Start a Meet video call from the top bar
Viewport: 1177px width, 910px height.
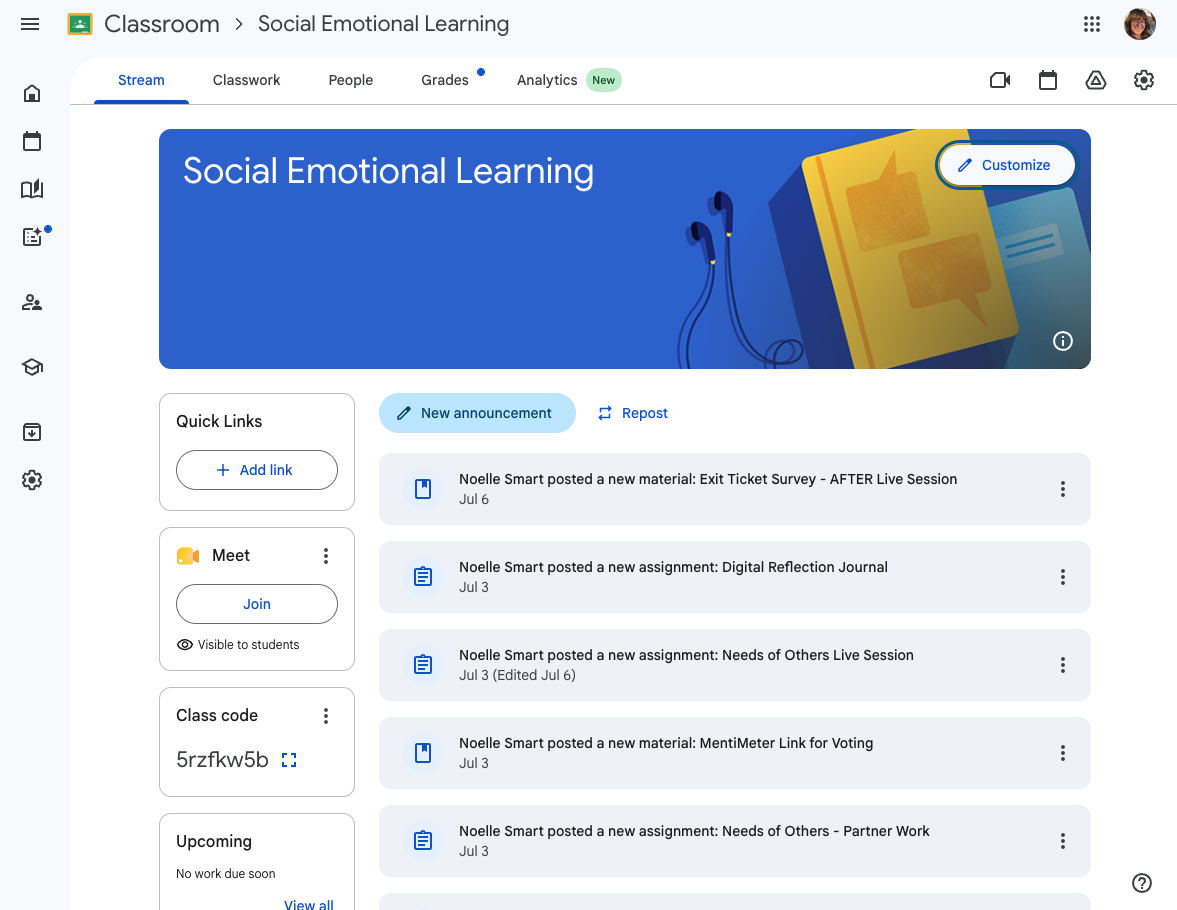(1000, 80)
